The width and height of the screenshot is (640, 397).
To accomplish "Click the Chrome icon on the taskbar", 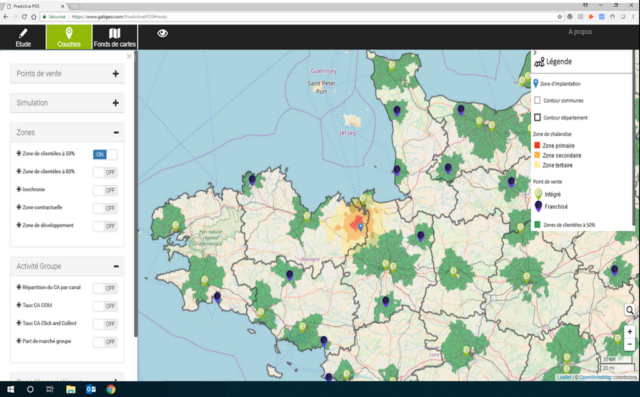I will 111,390.
